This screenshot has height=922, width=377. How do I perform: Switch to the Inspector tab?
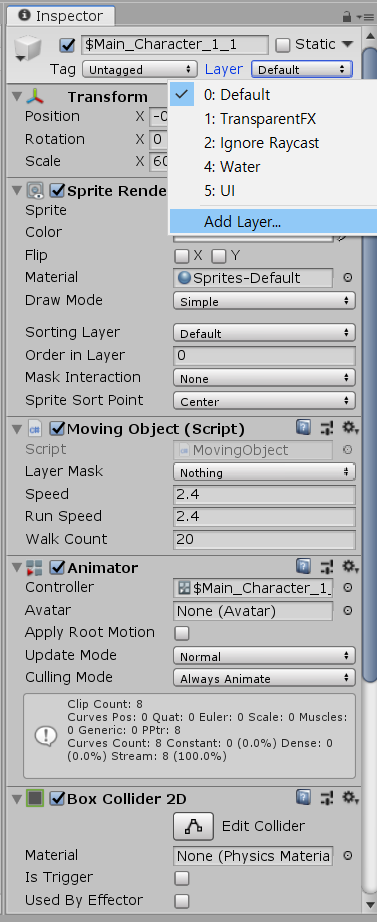pyautogui.click(x=61, y=16)
